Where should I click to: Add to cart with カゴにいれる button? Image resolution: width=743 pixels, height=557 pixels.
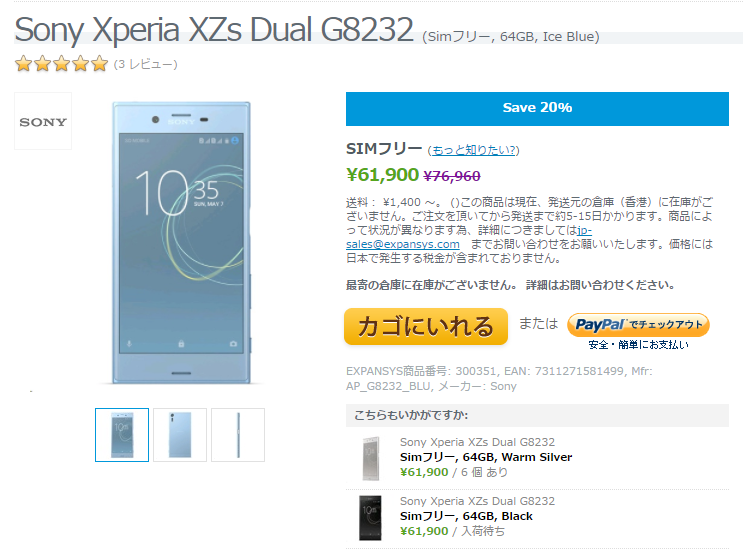(426, 326)
